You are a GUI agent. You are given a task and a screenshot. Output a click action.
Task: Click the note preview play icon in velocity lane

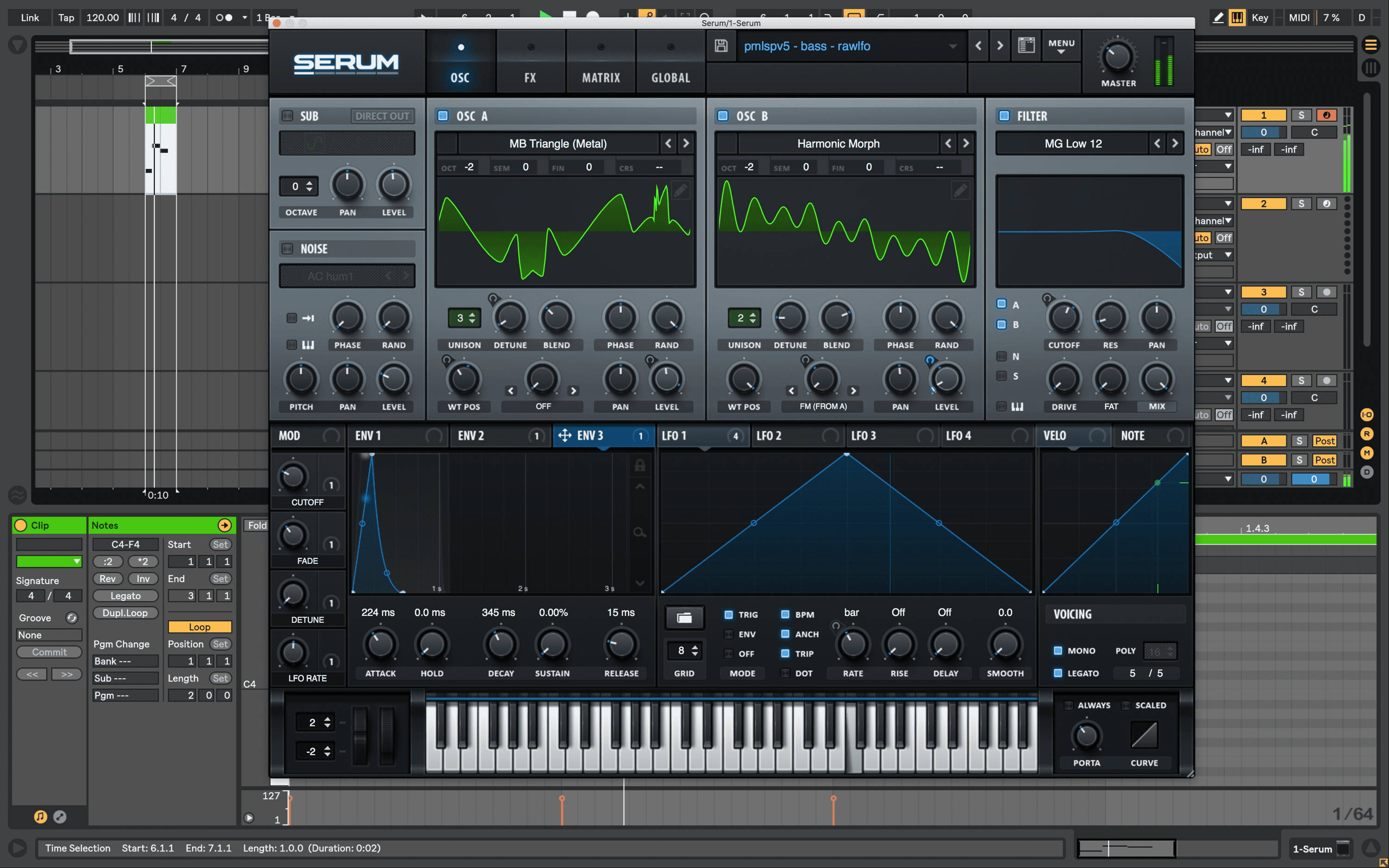click(249, 818)
